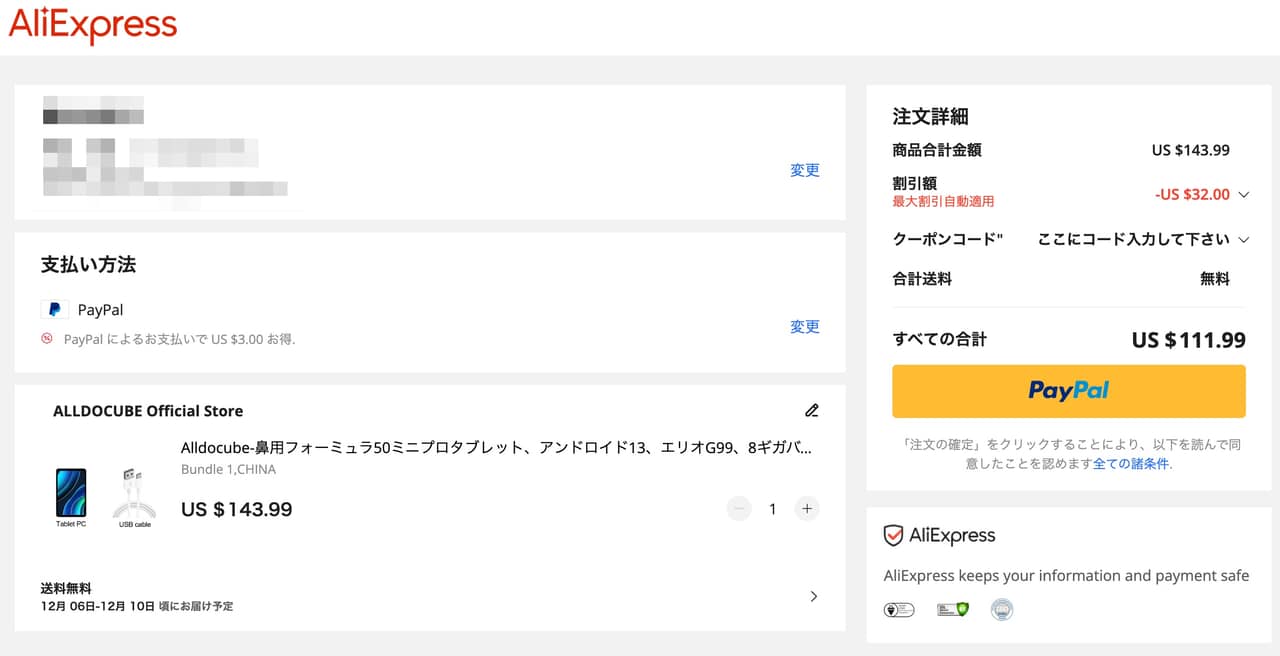The width and height of the screenshot is (1280, 656).
Task: Expand the coupon code entry dropdown
Action: (1244, 240)
